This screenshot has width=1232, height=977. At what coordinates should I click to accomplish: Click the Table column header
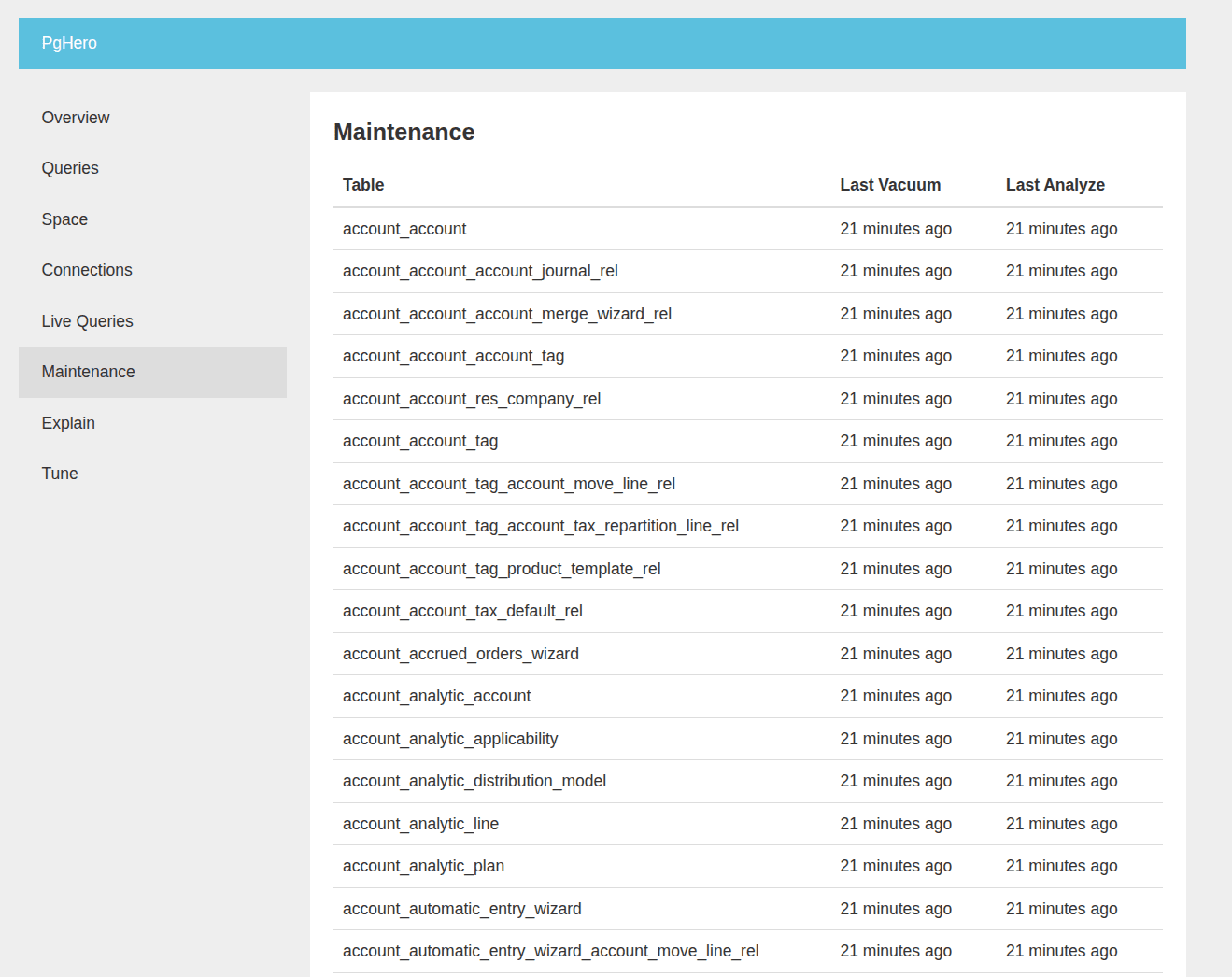click(362, 185)
